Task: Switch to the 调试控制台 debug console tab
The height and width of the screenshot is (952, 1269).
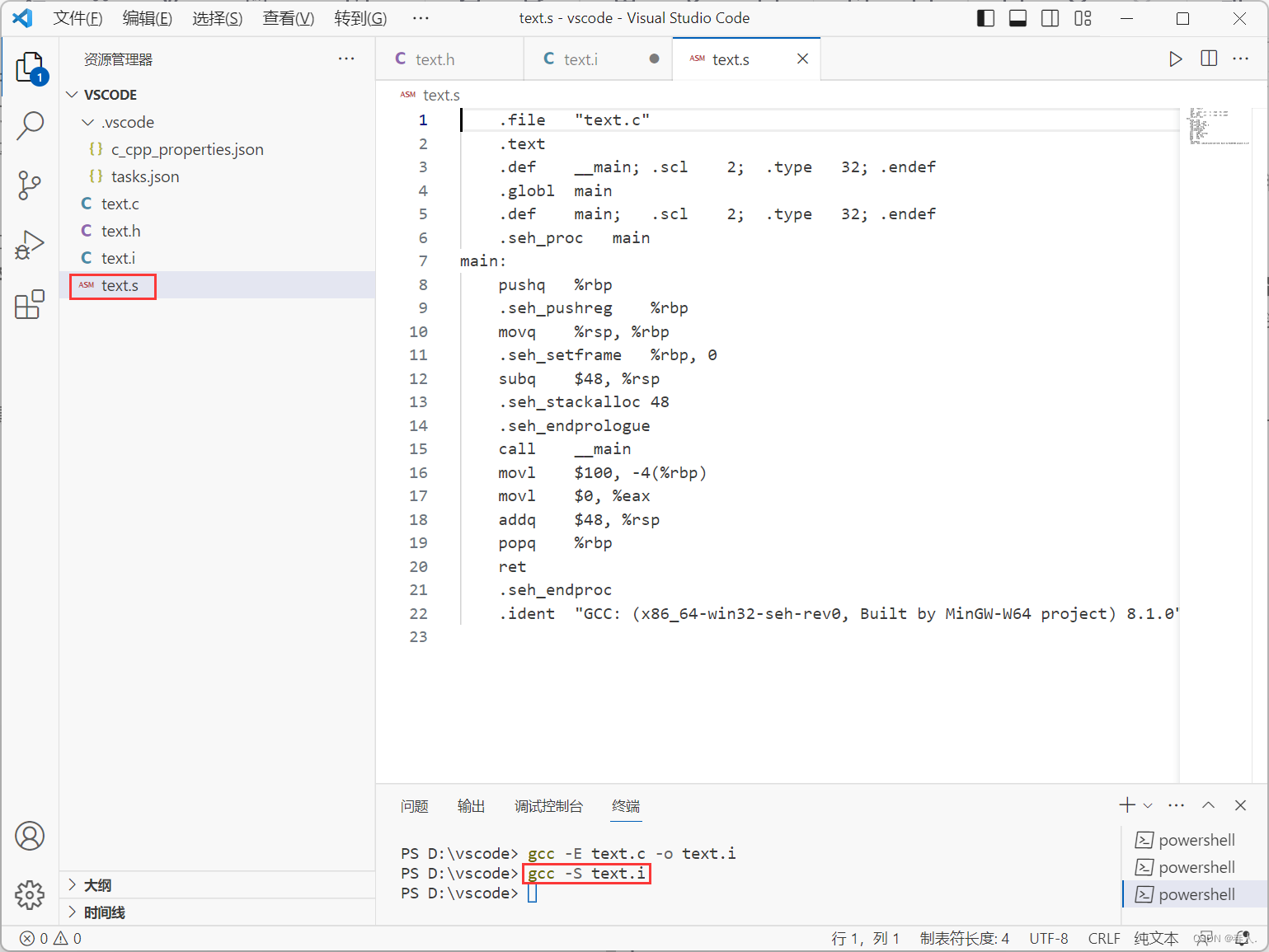Action: [548, 806]
